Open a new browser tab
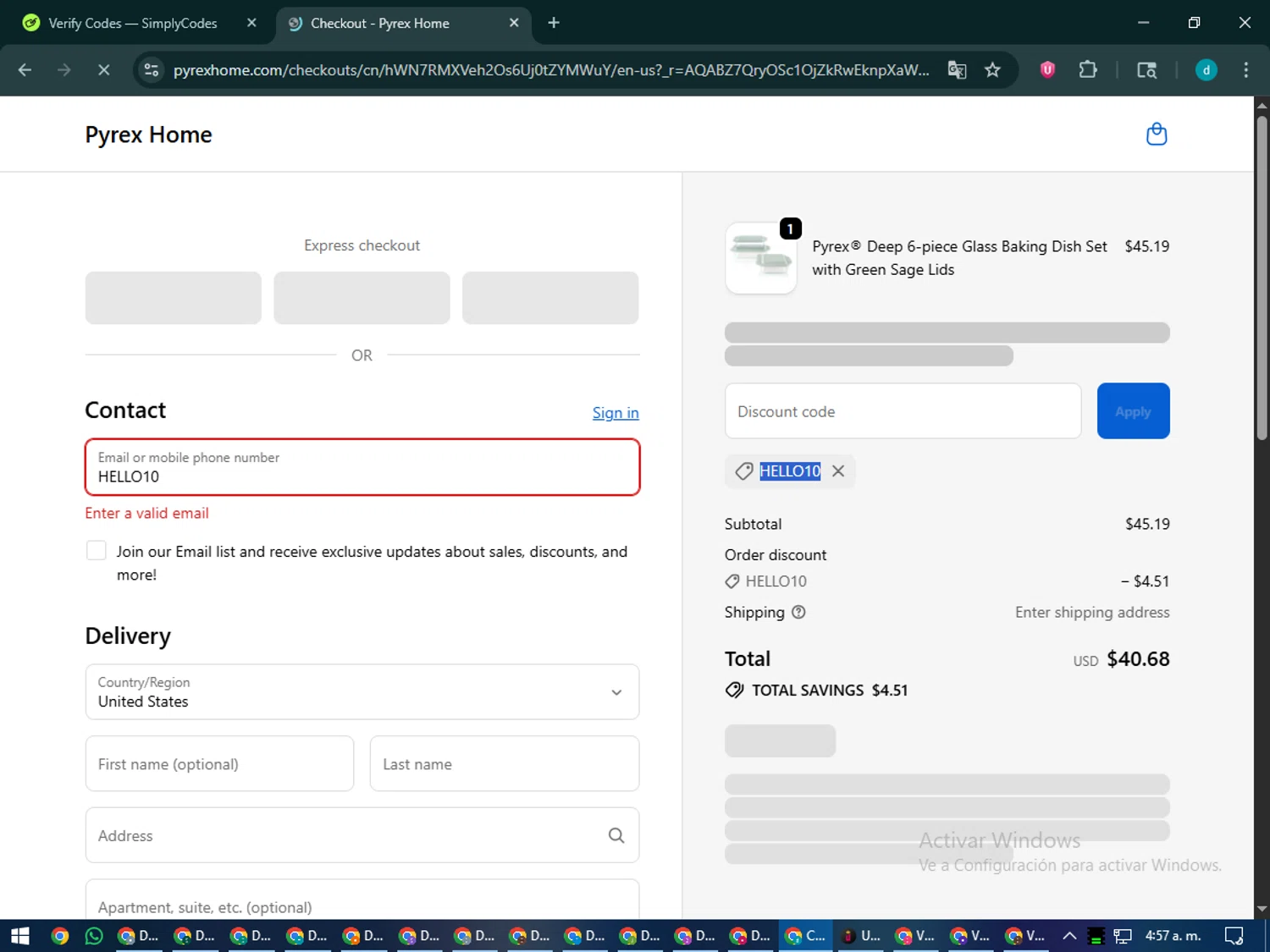The width and height of the screenshot is (1270, 952). (x=554, y=23)
